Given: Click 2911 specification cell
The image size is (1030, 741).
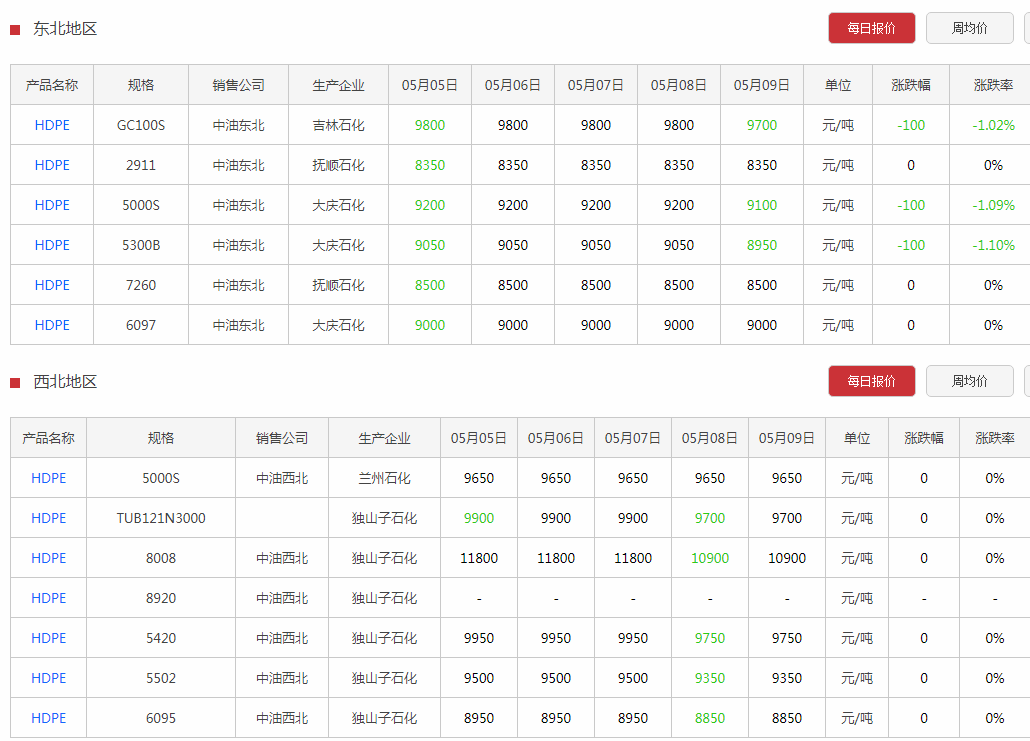Looking at the screenshot, I should pos(141,165).
